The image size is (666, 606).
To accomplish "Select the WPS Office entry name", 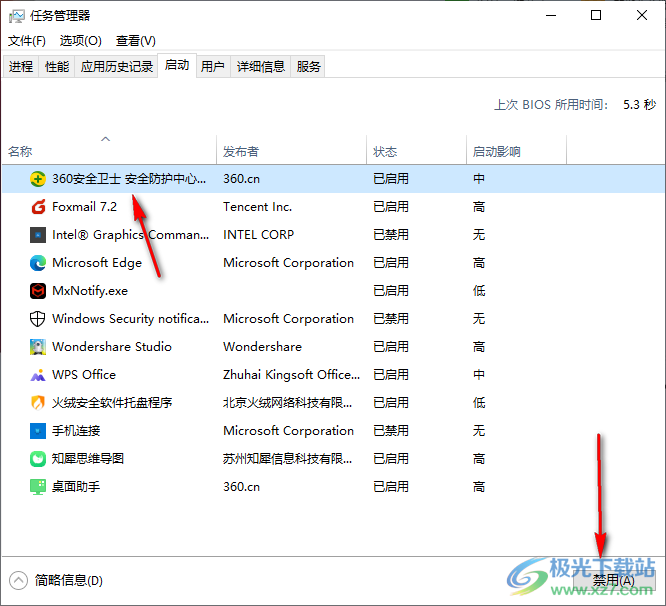I will pyautogui.click(x=84, y=375).
